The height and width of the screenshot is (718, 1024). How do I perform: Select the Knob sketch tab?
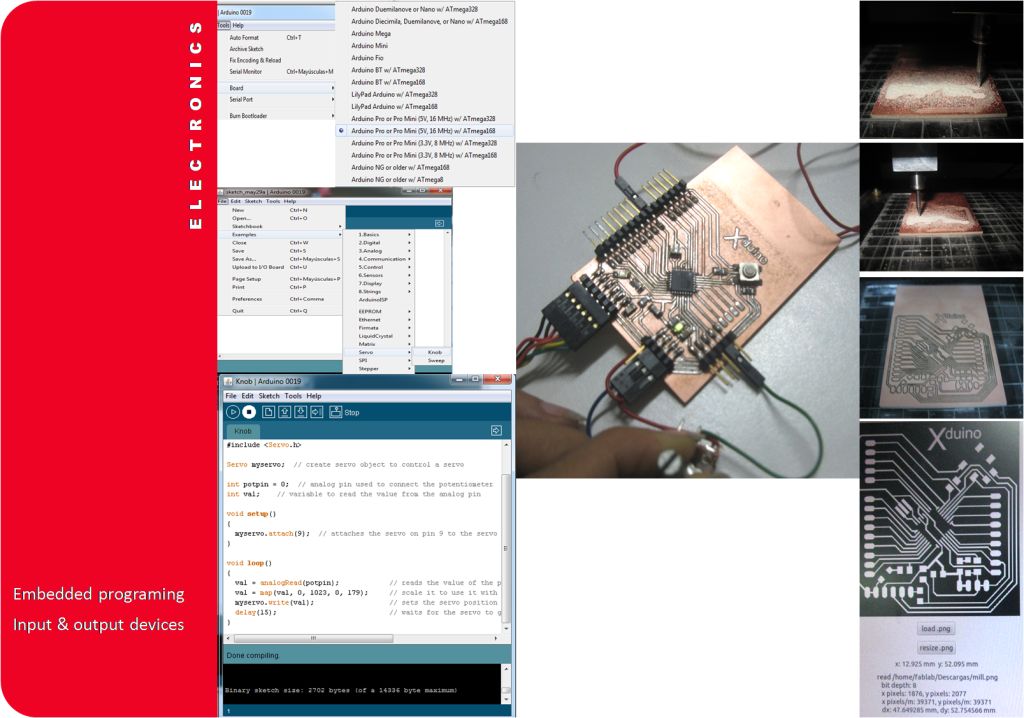(243, 431)
